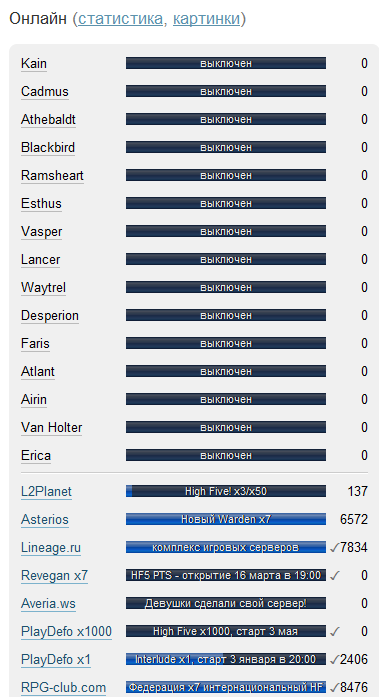
Task: Click the checkmark icon beside 2406 count
Action: (334, 660)
